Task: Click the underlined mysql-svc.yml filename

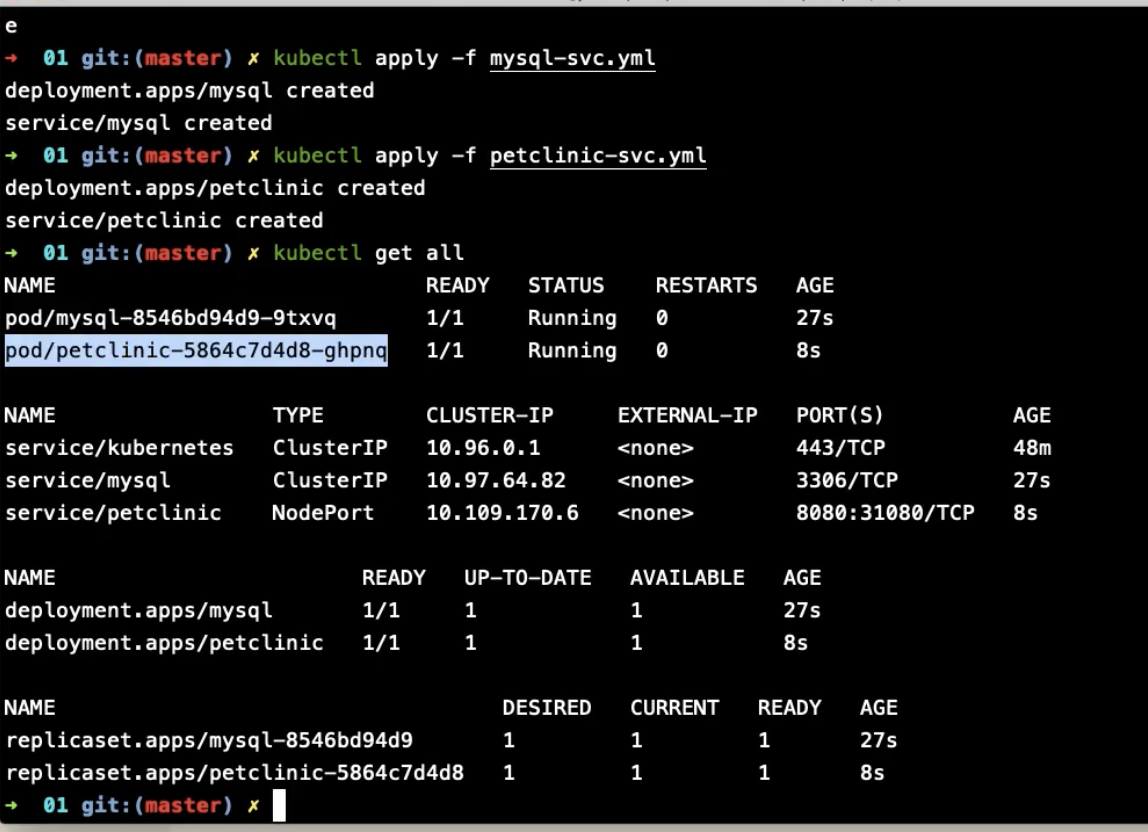Action: pyautogui.click(x=572, y=58)
